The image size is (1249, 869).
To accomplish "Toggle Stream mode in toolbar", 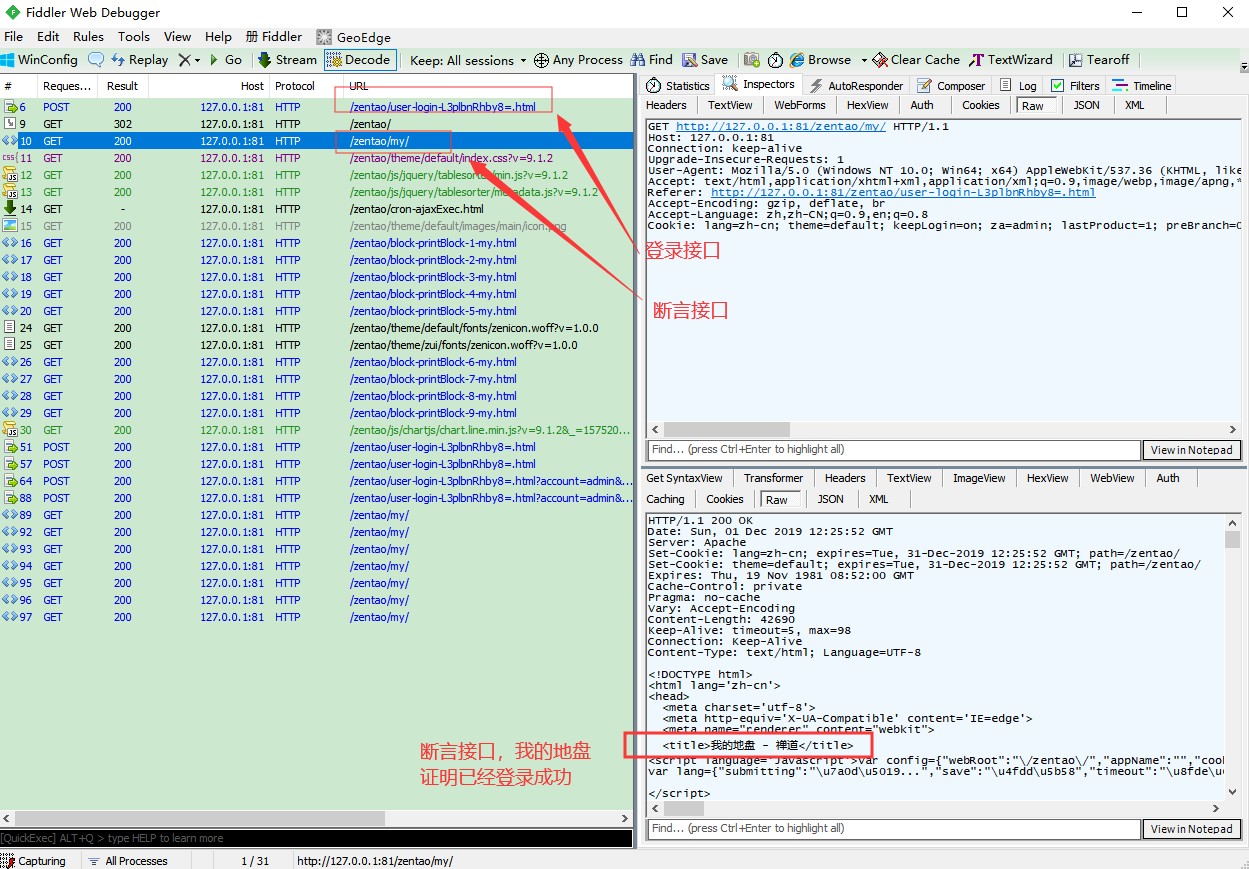I will tap(287, 60).
